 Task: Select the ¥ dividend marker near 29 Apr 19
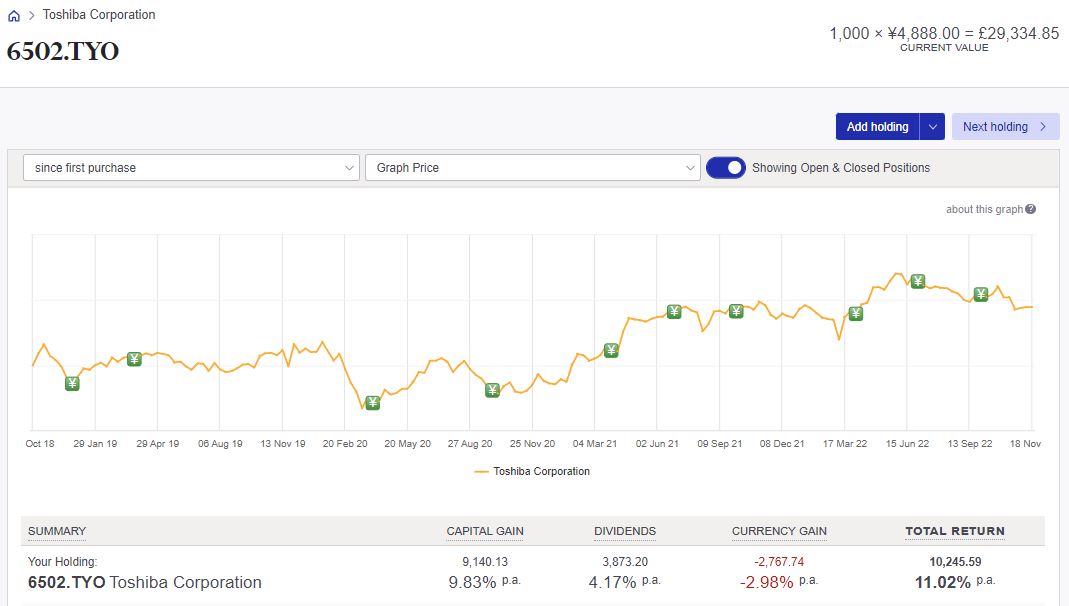tap(135, 358)
